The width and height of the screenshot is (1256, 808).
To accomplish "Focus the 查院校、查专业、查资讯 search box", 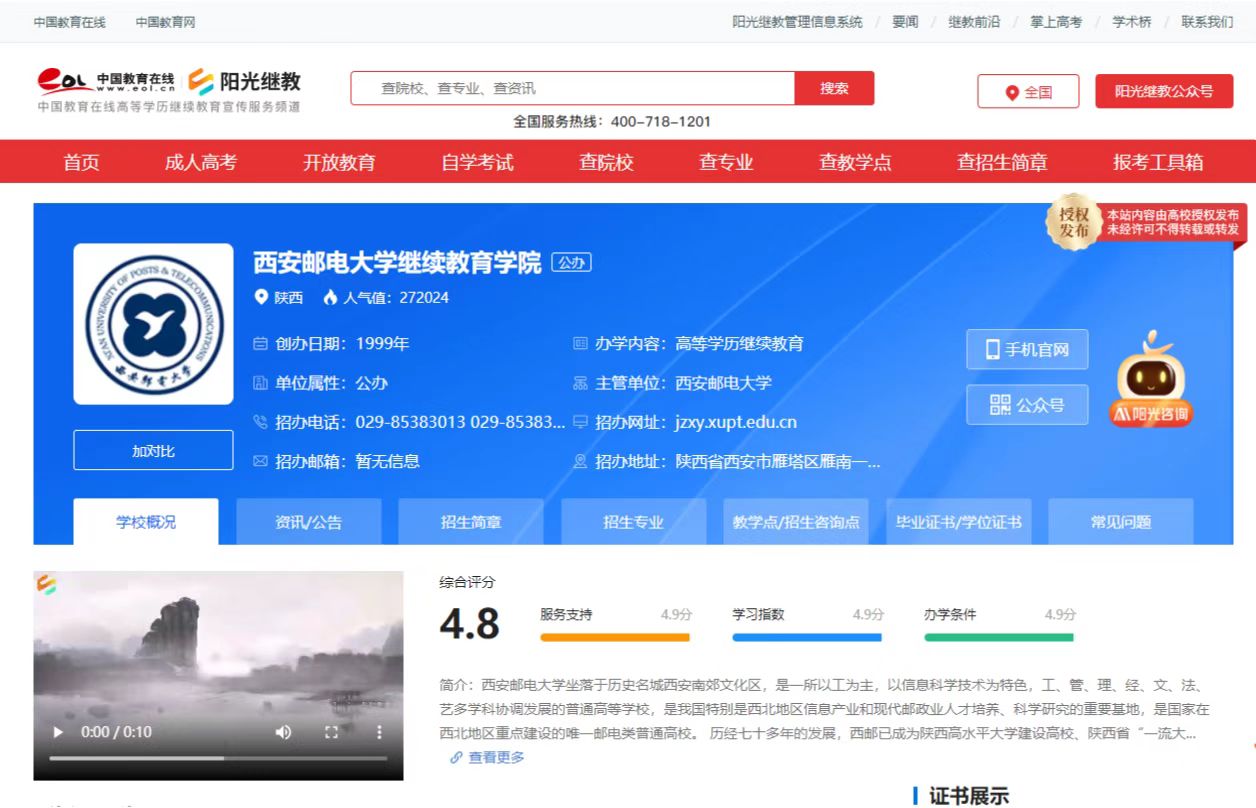I will [573, 88].
